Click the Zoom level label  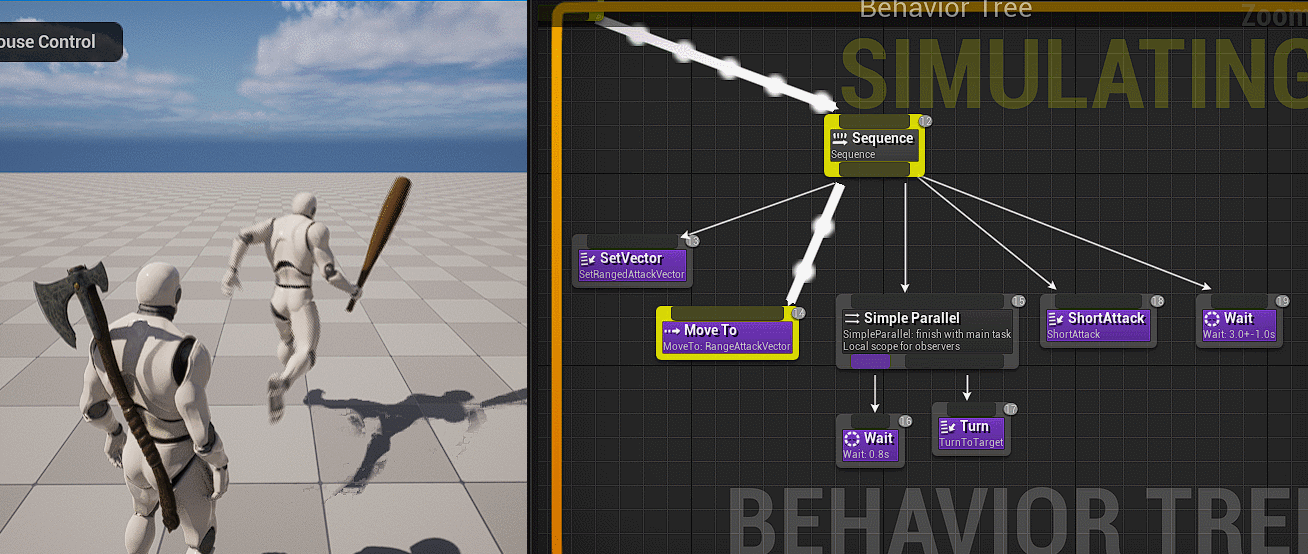tap(1274, 14)
